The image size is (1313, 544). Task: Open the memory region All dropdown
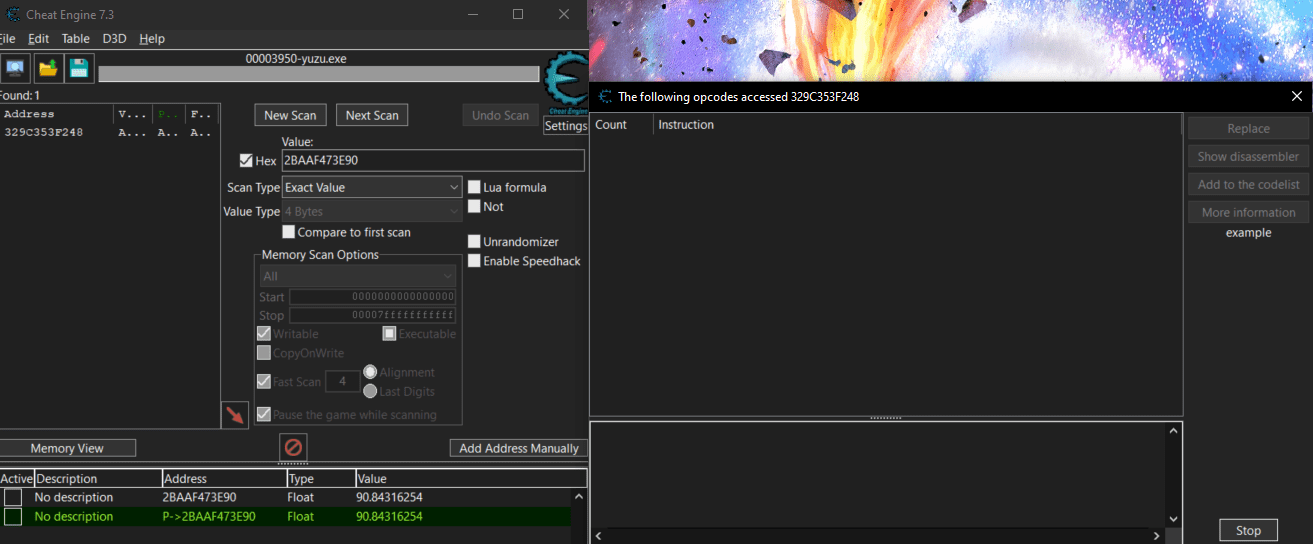coord(358,276)
